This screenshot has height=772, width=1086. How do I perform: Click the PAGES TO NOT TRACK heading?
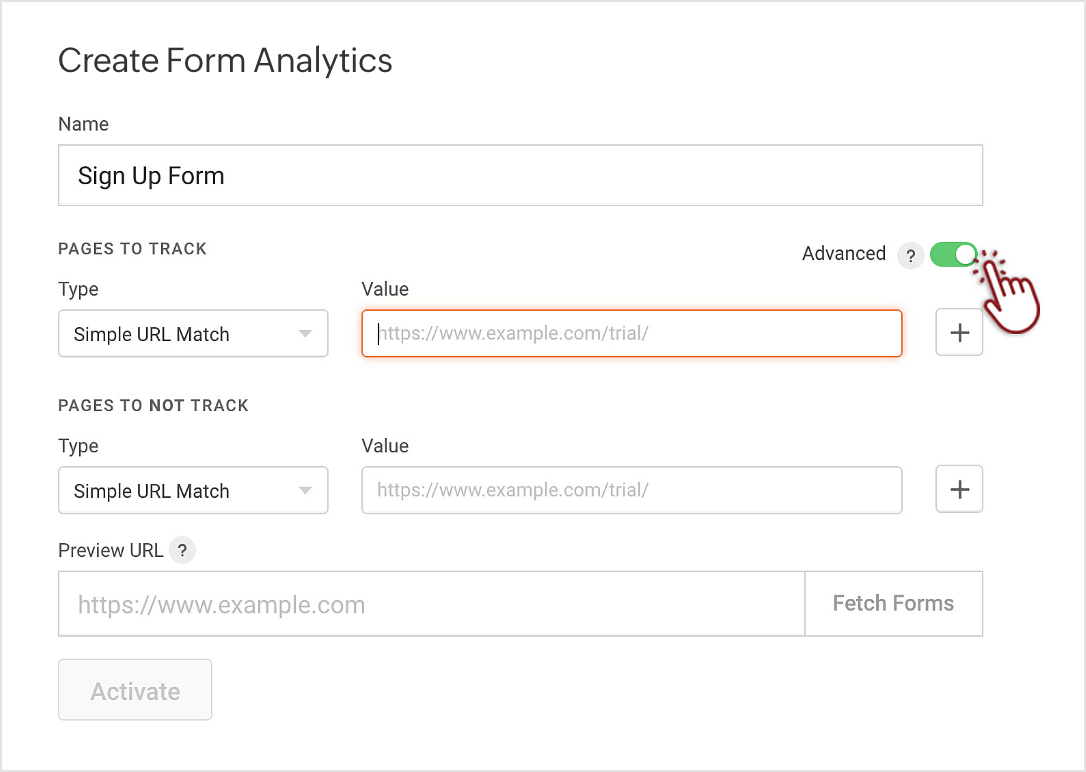point(153,406)
